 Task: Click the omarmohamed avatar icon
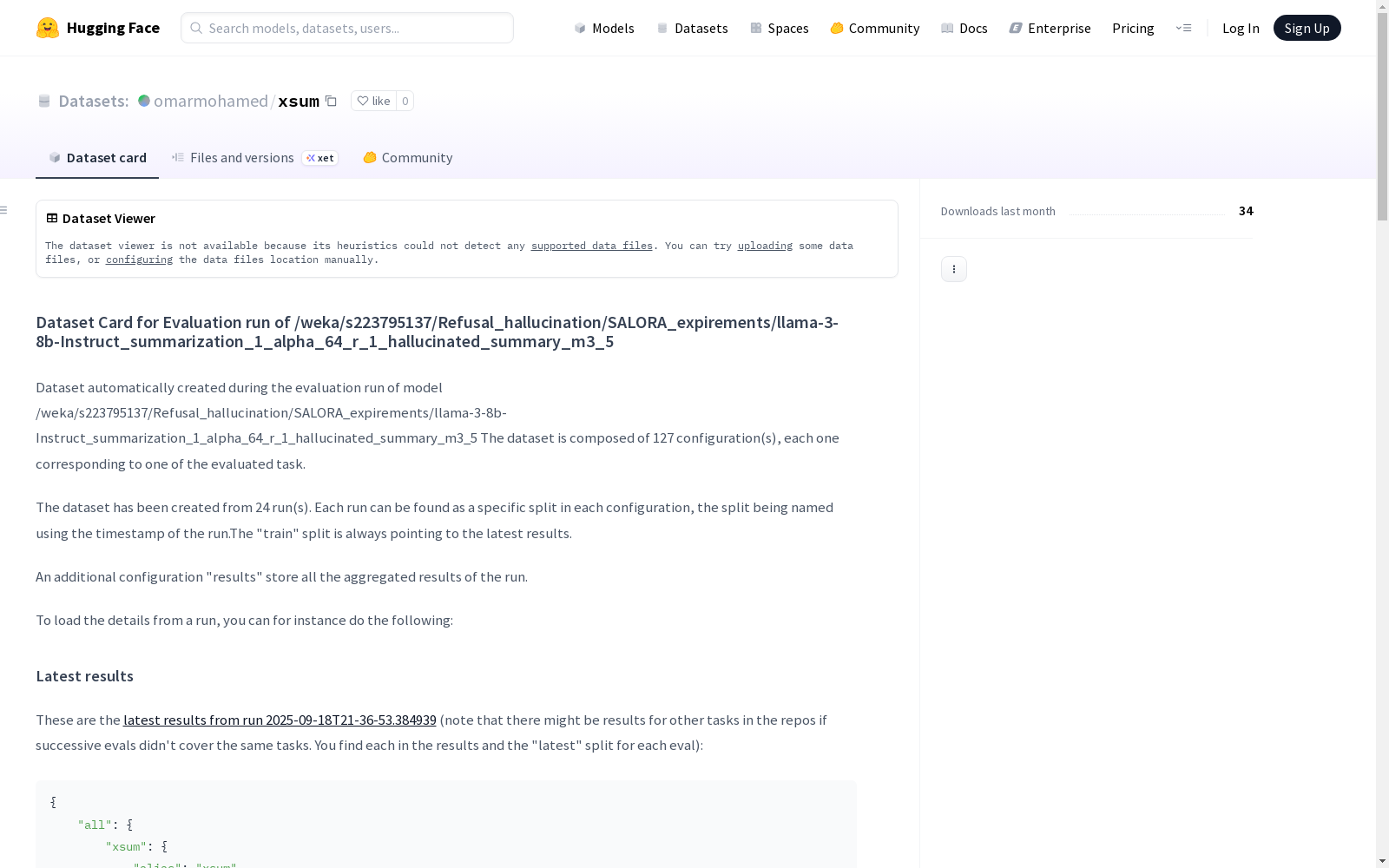tap(144, 101)
